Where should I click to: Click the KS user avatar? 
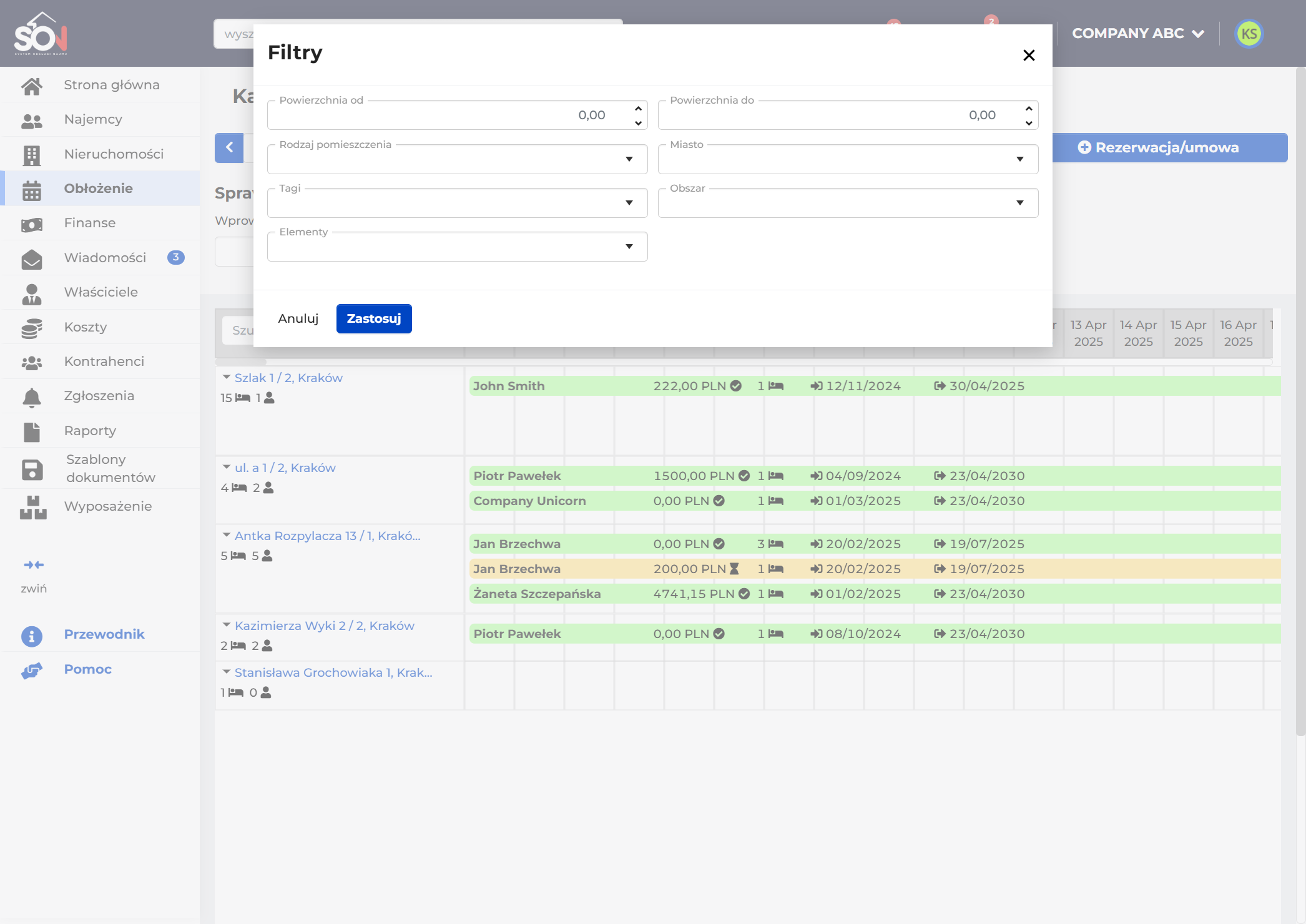[x=1249, y=34]
